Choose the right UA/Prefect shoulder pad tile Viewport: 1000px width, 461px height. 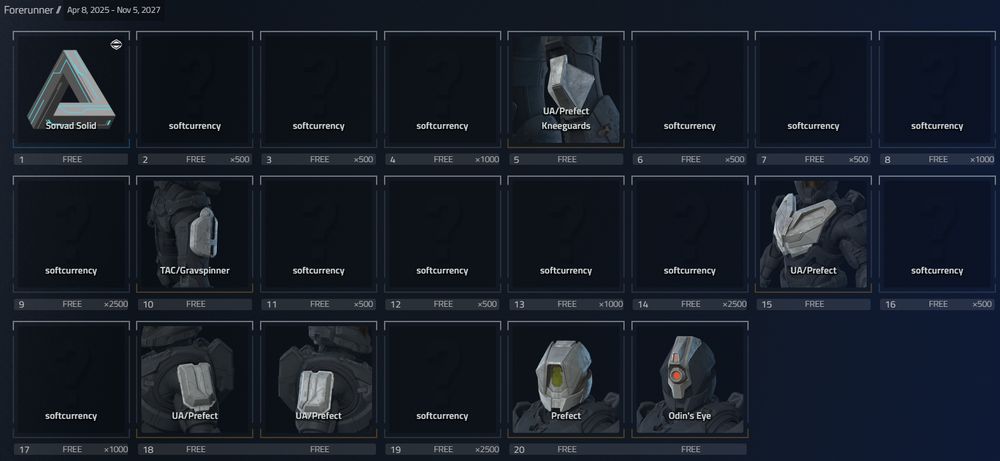pyautogui.click(x=318, y=379)
